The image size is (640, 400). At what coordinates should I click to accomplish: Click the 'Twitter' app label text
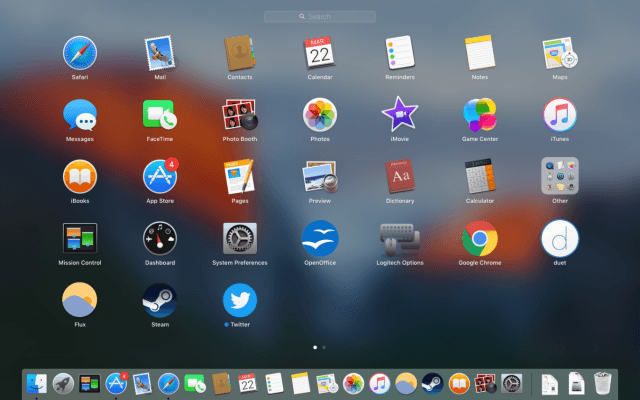pos(240,324)
